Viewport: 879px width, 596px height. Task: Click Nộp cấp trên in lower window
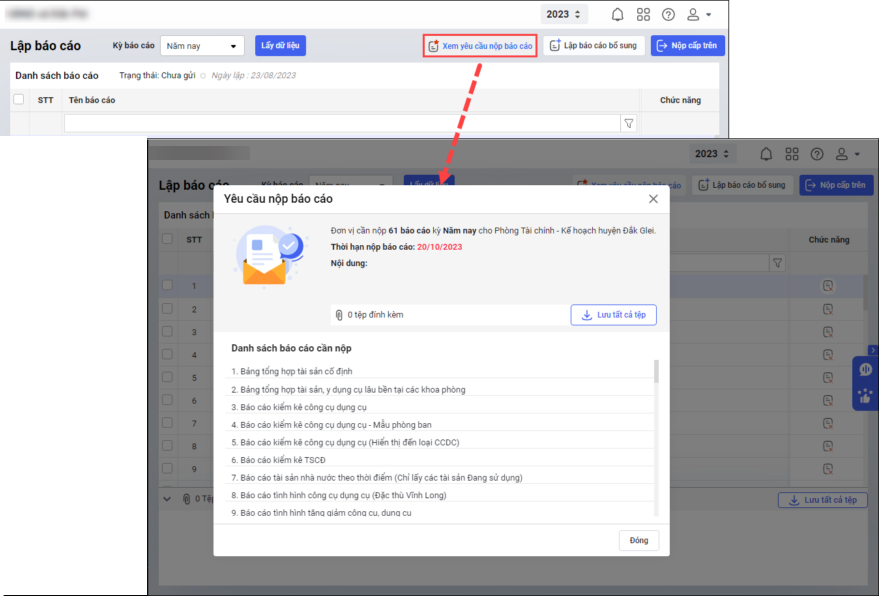[x=836, y=185]
